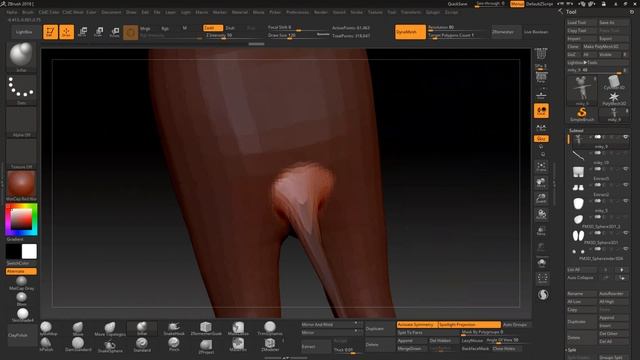Image resolution: width=640 pixels, height=360 pixels.
Task: Select the Rotate transform icon in top toolbar
Action: (115, 32)
